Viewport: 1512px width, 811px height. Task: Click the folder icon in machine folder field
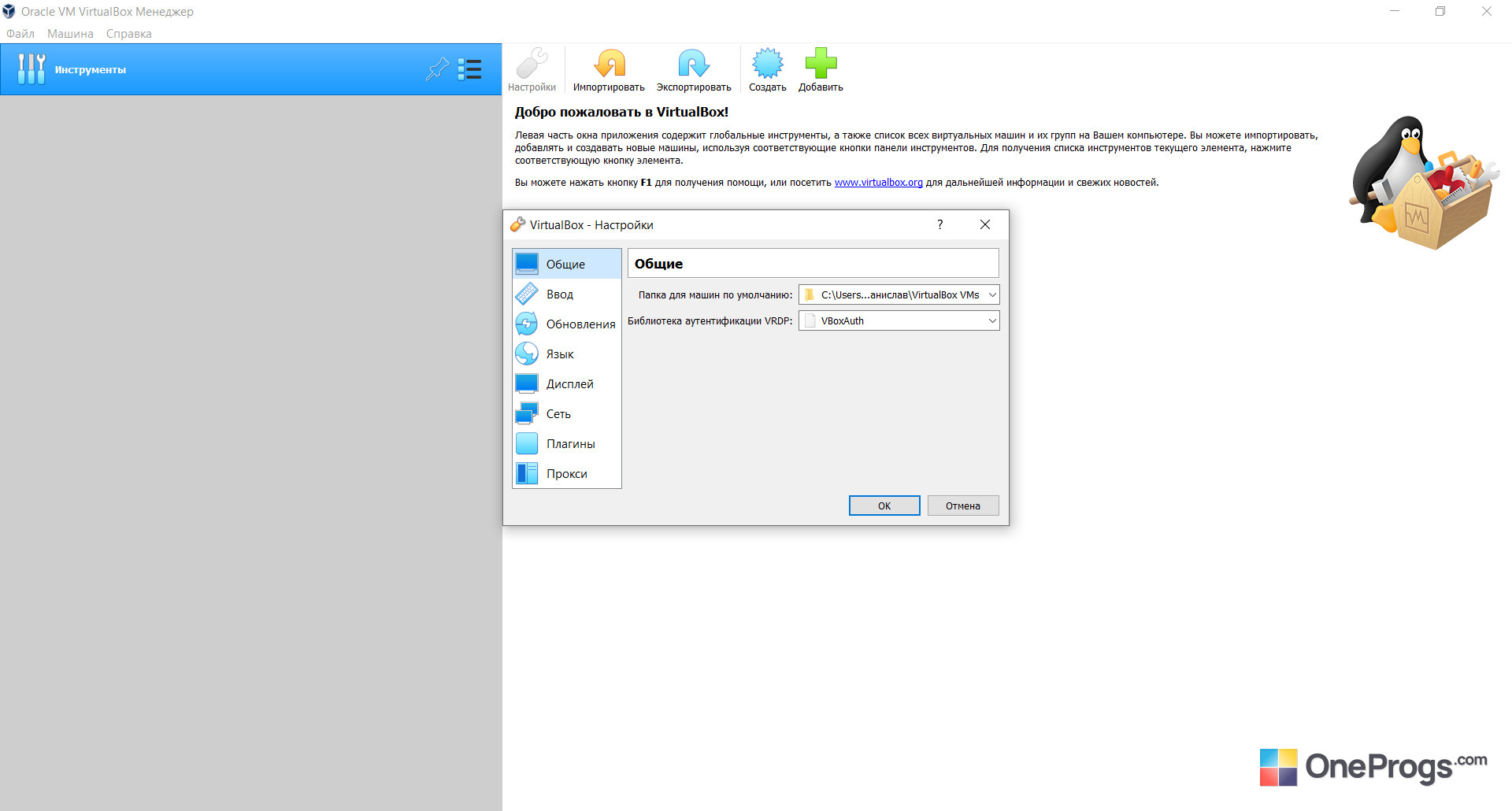tap(810, 294)
